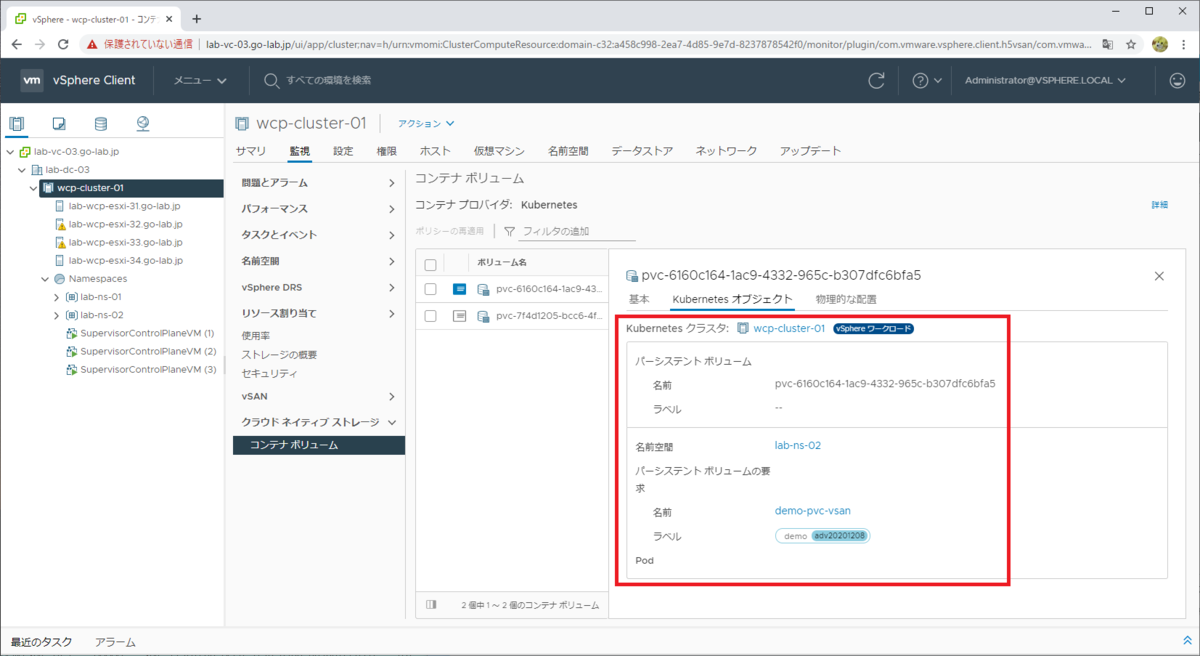Click the filter text input field

(578, 231)
